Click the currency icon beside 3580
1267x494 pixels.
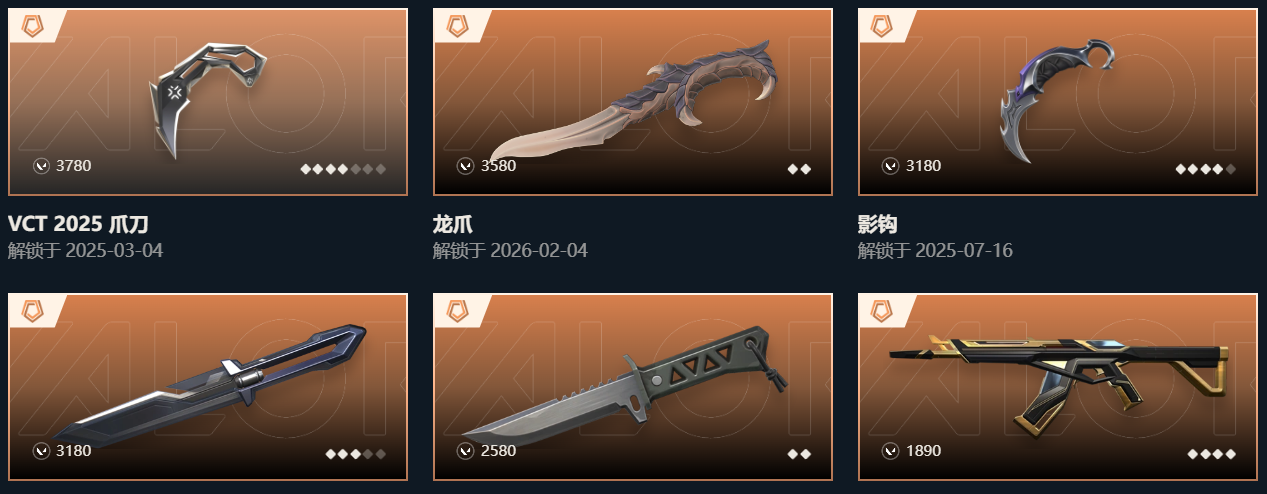(x=465, y=166)
